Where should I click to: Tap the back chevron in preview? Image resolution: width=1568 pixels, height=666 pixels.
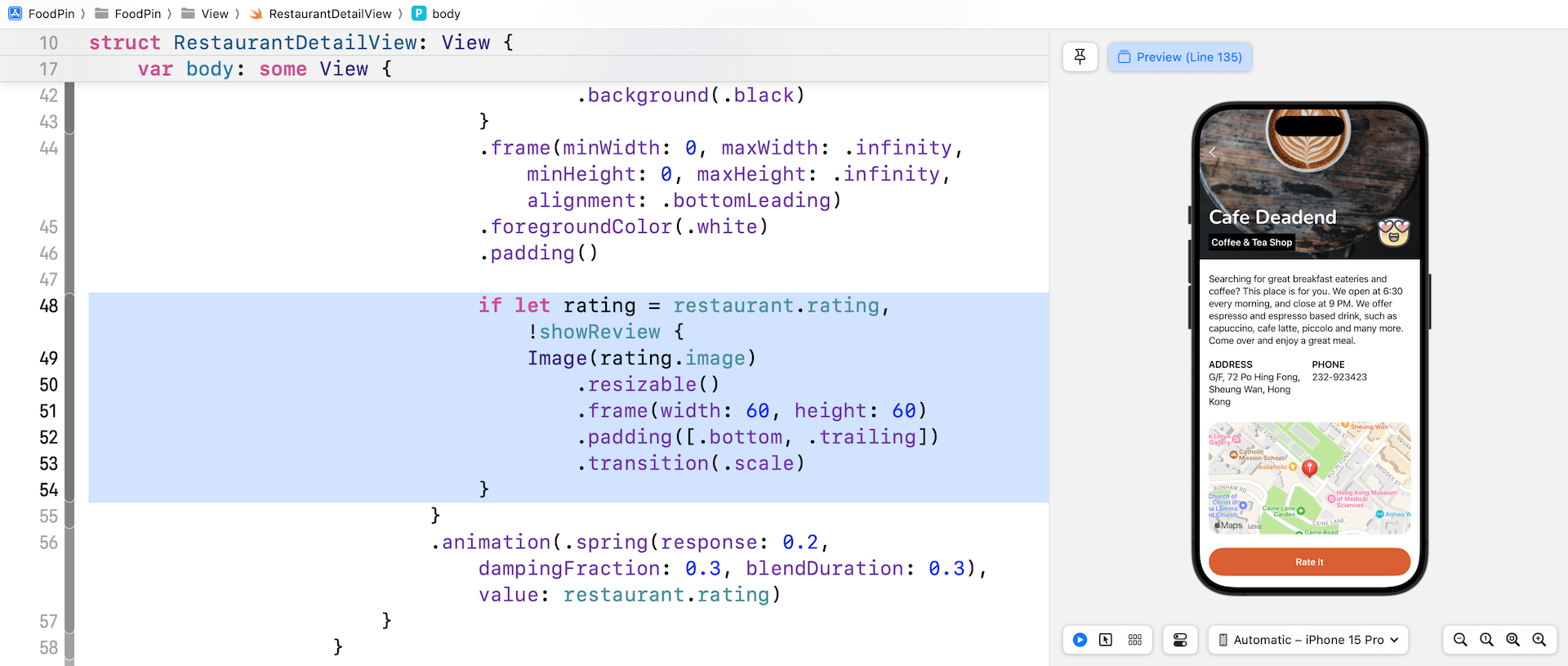tap(1213, 152)
